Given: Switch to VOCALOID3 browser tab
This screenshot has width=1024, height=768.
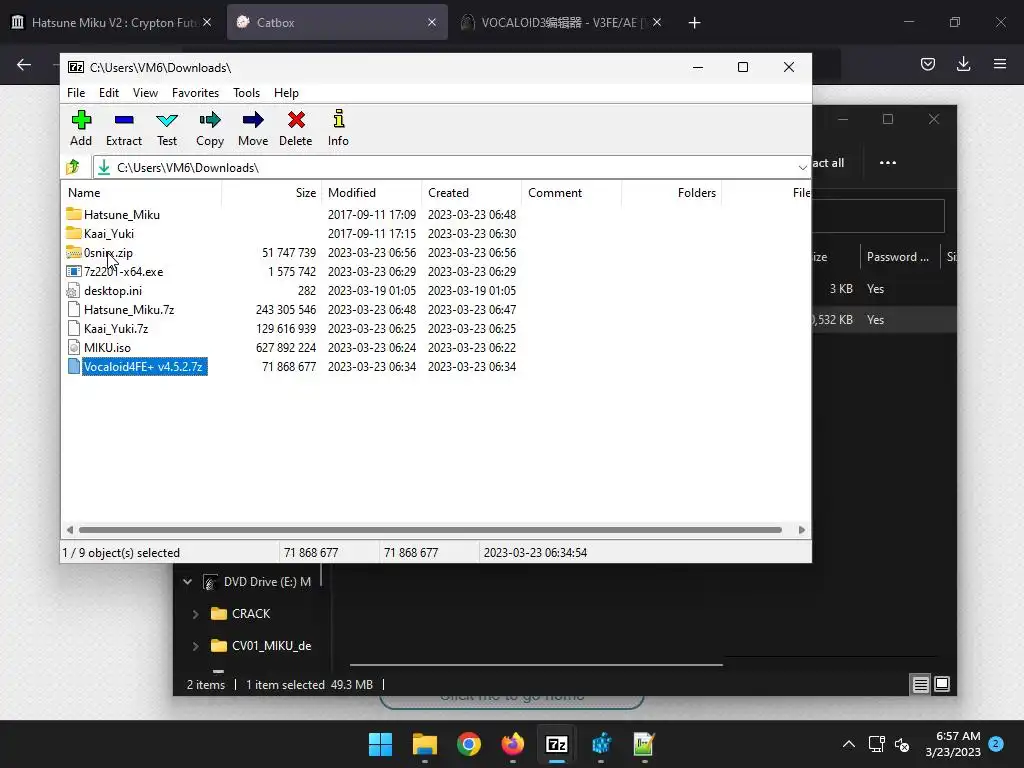Looking at the screenshot, I should point(560,22).
